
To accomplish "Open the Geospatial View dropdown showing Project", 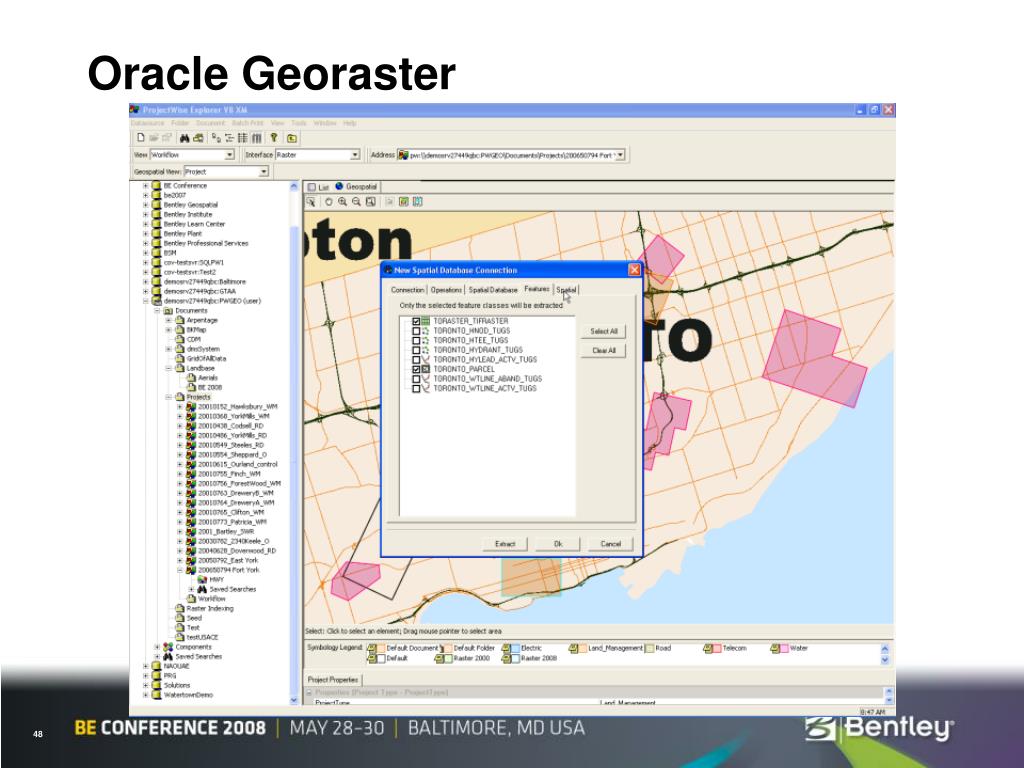I will tap(264, 172).
